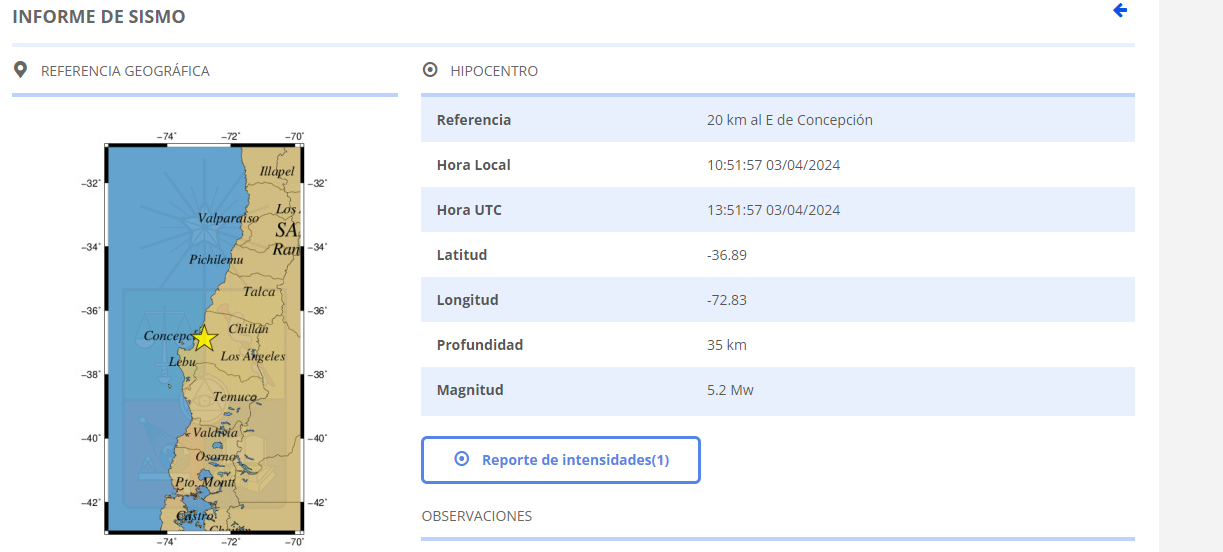The height and width of the screenshot is (552, 1223).
Task: Click Illapel label on the map
Action: (x=277, y=171)
